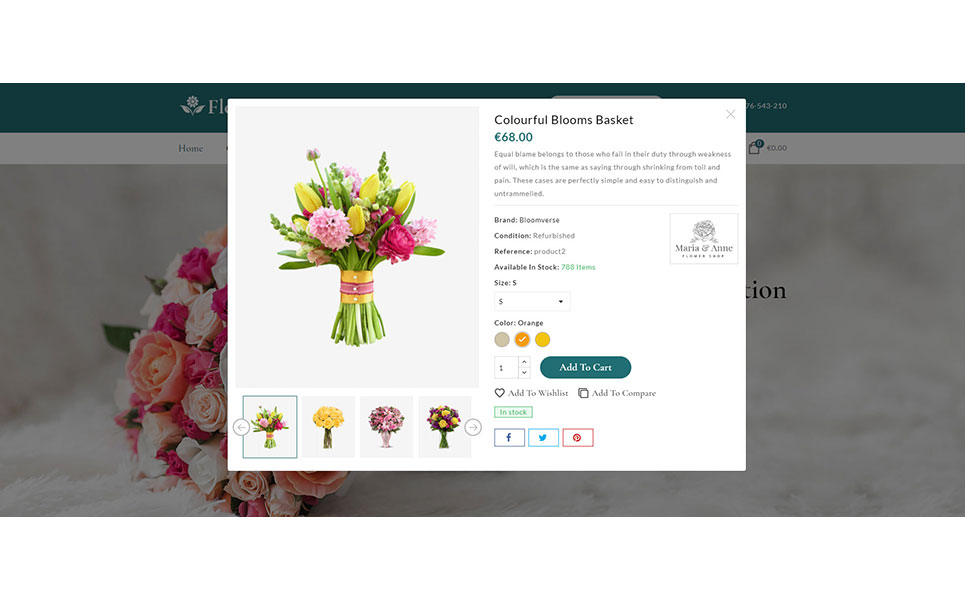Viewport: 965px width, 600px height.
Task: Click the Add To Cart button
Action: (585, 367)
